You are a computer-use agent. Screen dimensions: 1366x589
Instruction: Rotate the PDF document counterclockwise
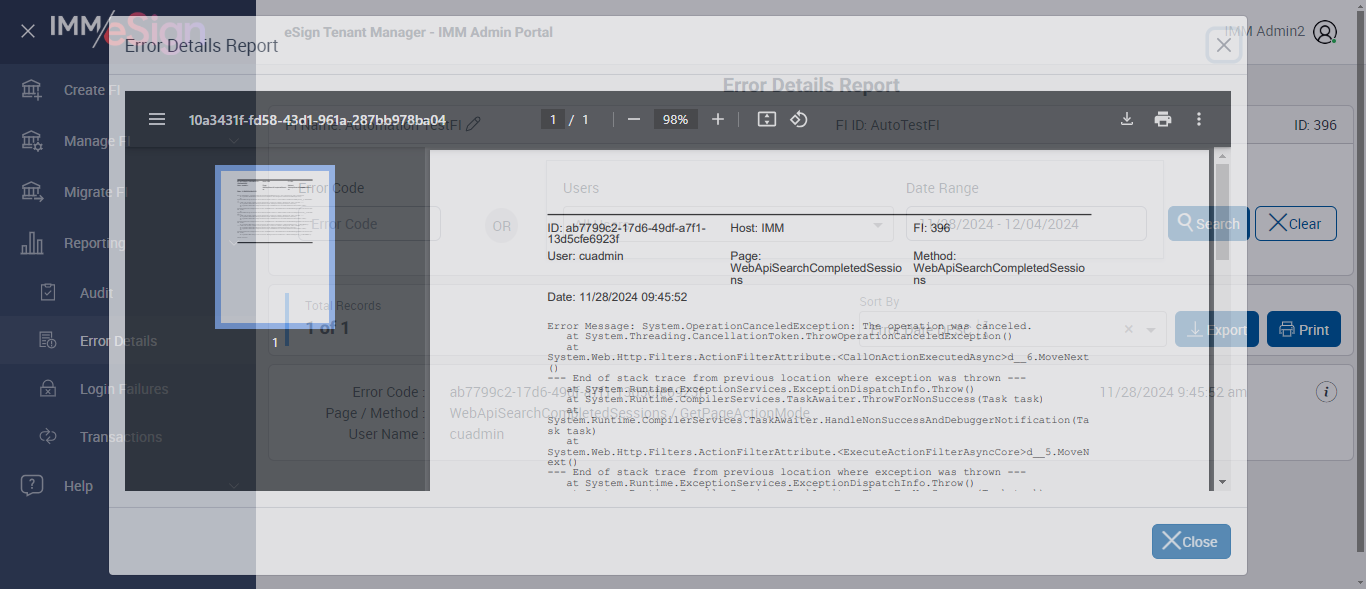click(799, 119)
